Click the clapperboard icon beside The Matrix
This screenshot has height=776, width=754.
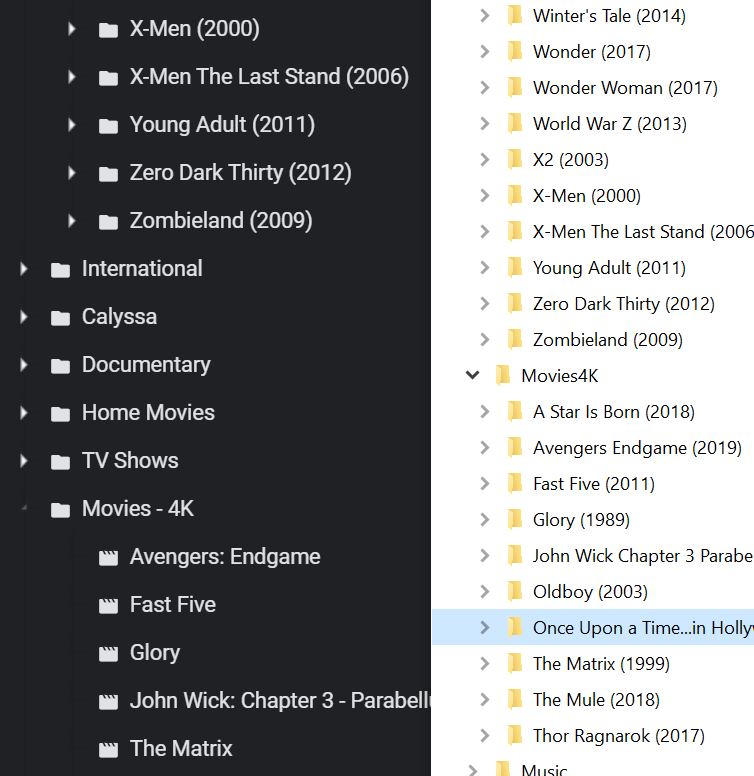tap(109, 750)
